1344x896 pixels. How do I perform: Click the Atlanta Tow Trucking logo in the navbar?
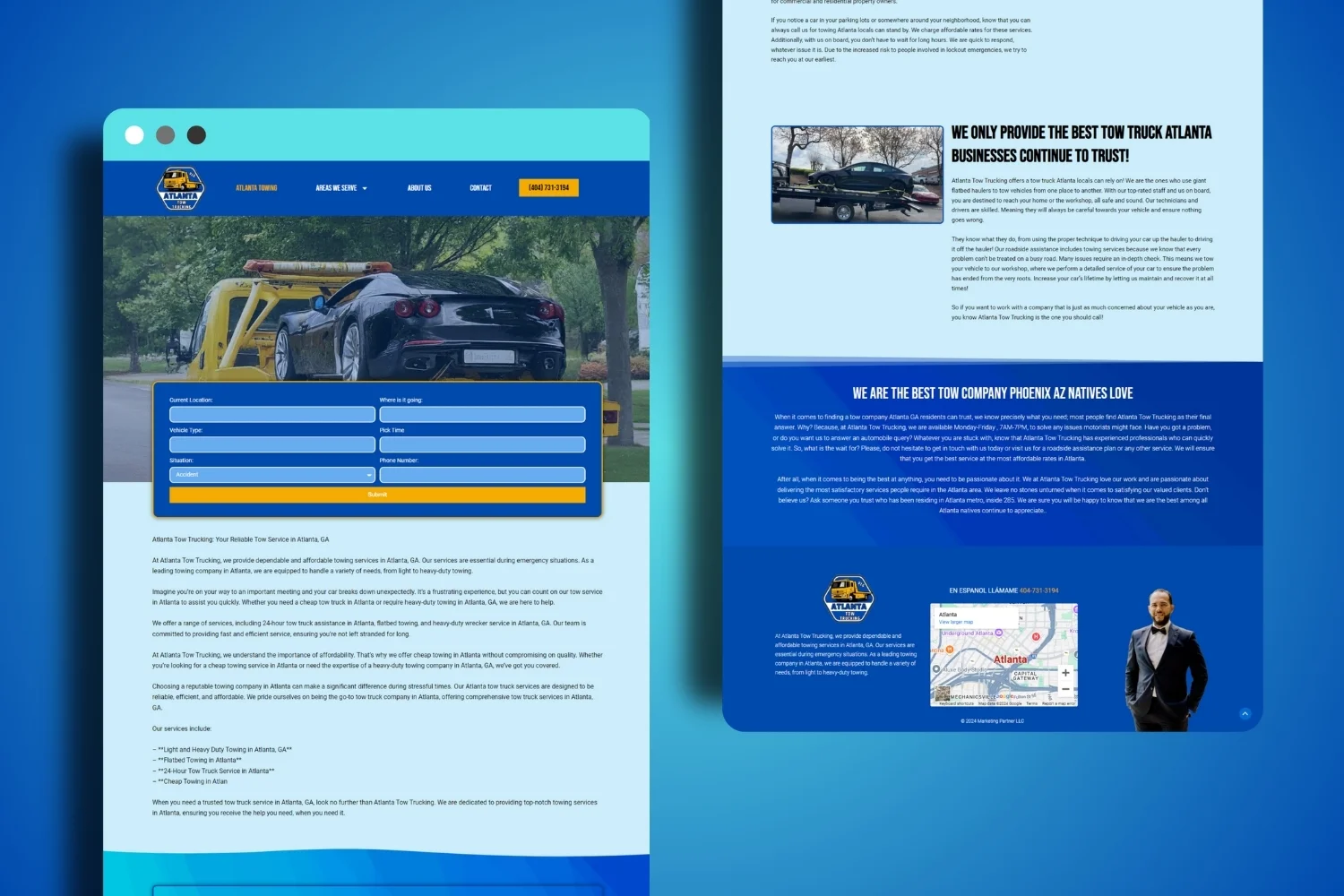point(179,187)
